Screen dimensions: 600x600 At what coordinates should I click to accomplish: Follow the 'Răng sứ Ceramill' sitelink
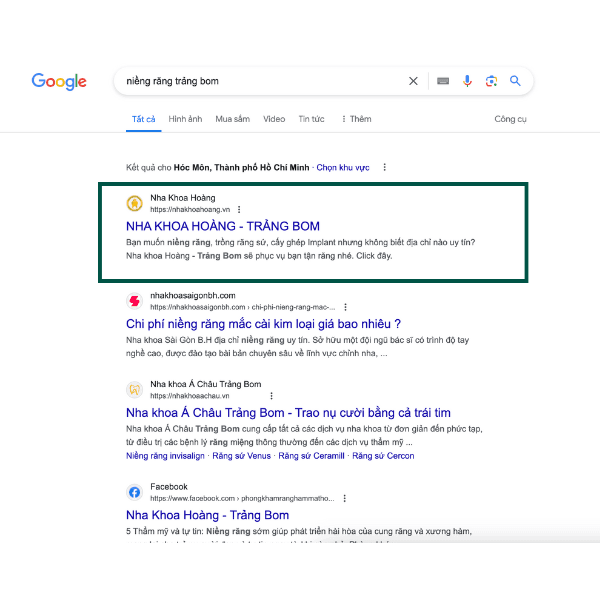(311, 456)
